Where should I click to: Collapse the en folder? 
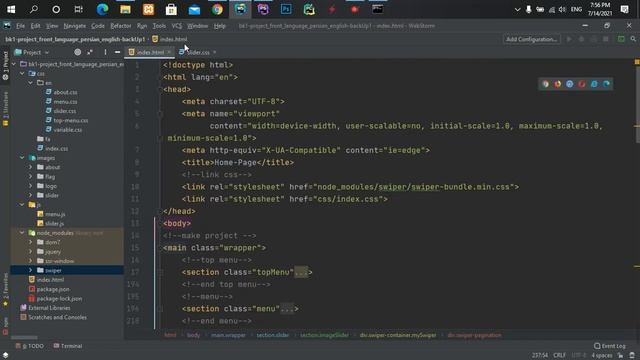[31, 83]
